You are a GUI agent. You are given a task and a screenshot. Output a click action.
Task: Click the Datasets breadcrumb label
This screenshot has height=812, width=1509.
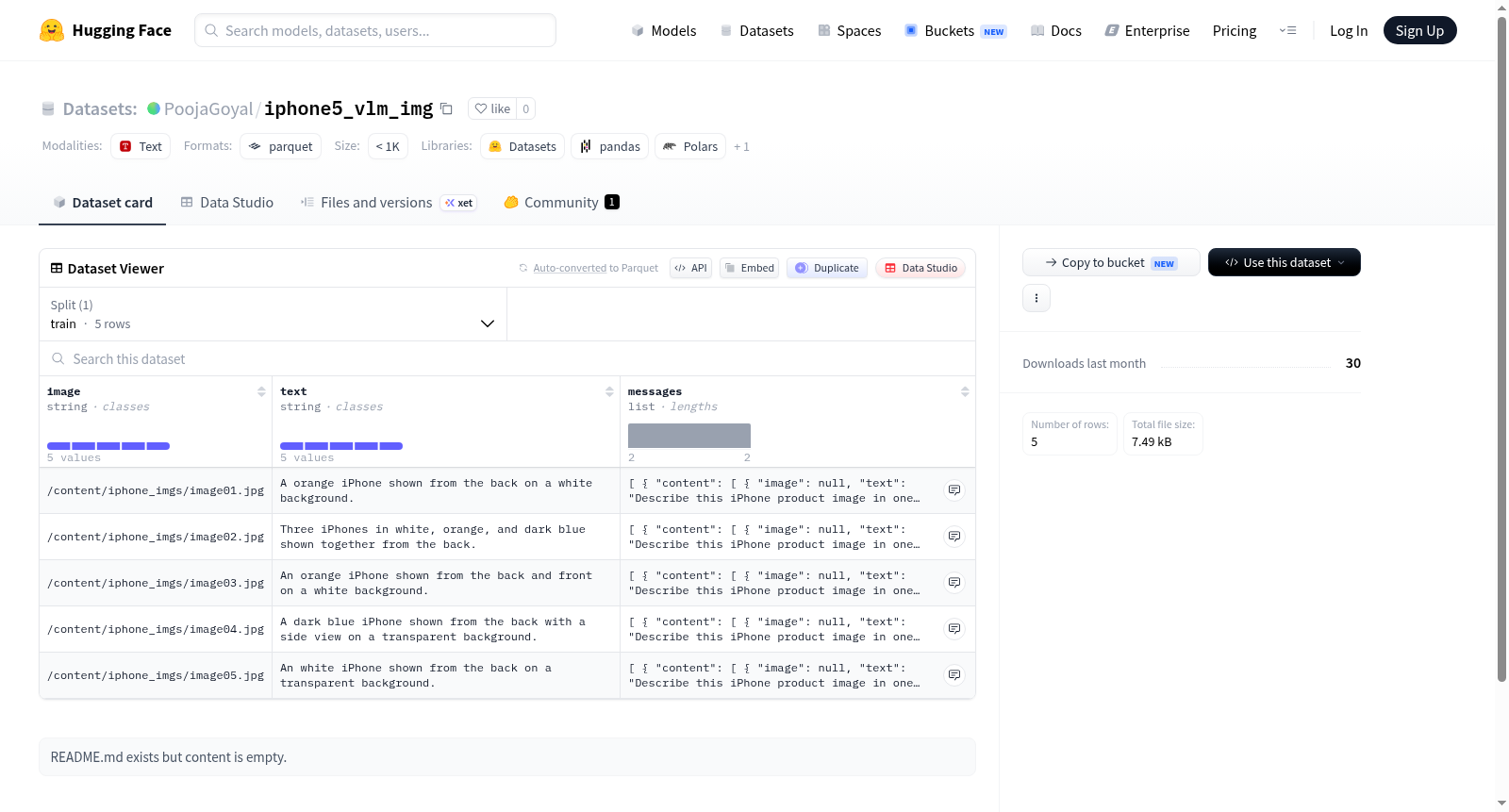(x=100, y=108)
